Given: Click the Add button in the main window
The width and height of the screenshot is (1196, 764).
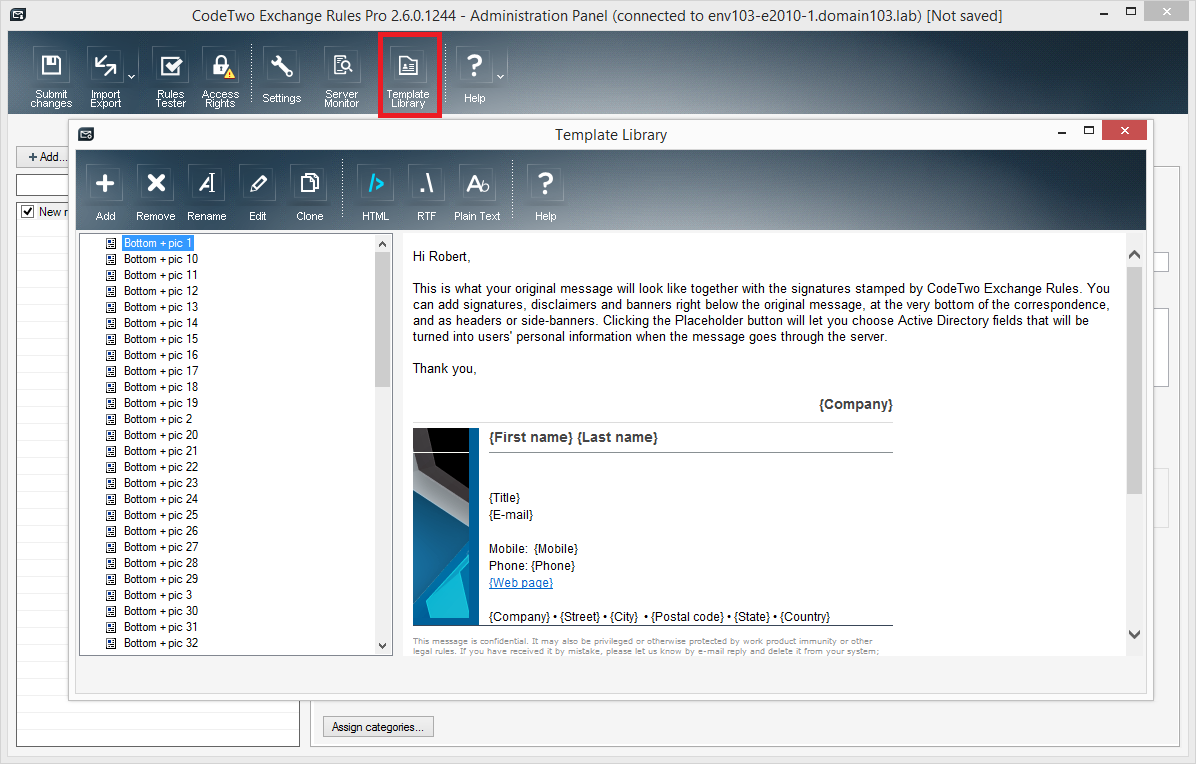Looking at the screenshot, I should tap(42, 156).
